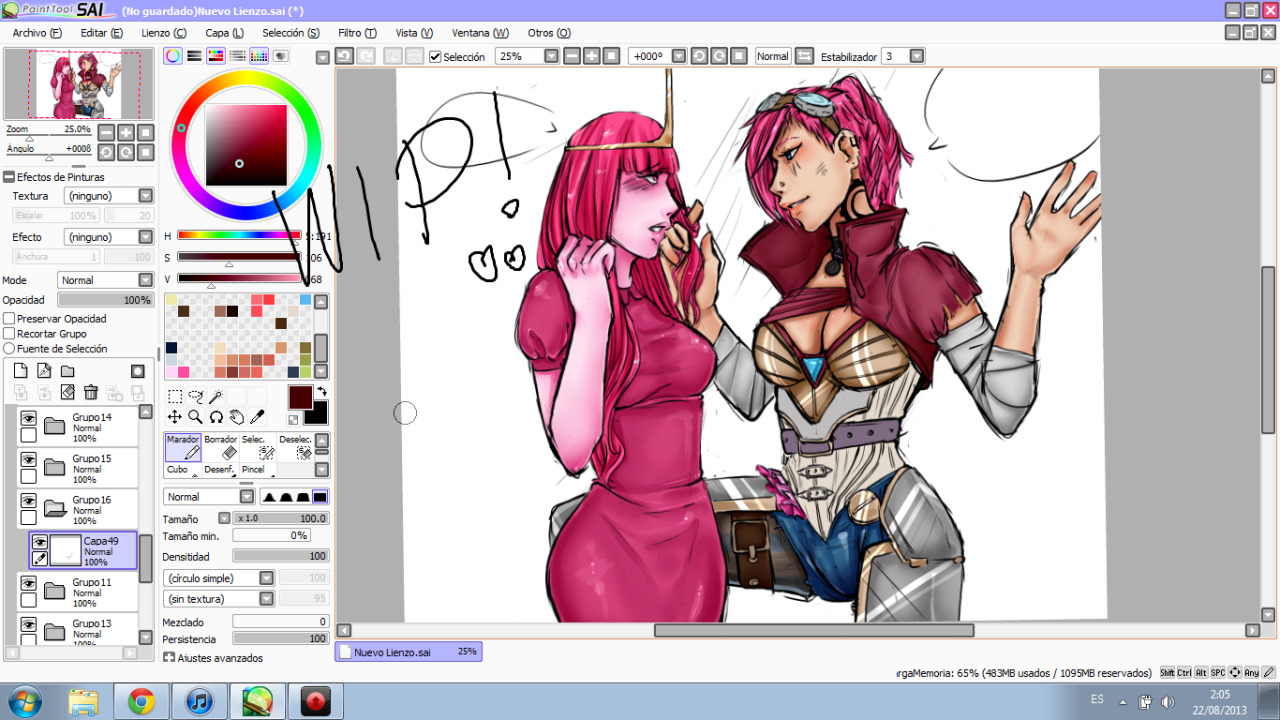
Task: Hide the Grupo14 layer group
Action: click(28, 419)
